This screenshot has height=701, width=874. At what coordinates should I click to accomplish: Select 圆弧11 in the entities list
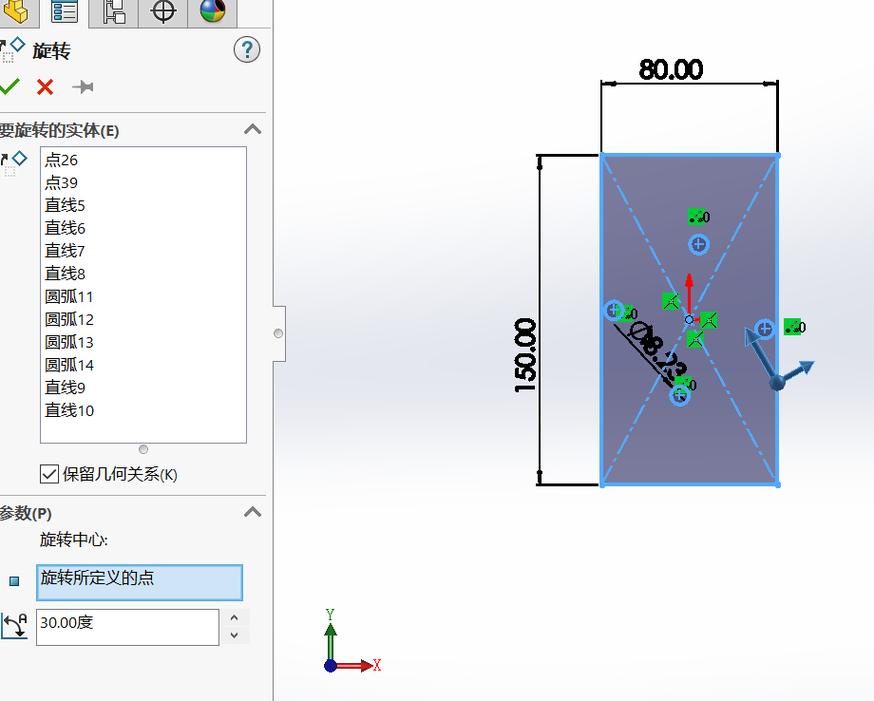click(68, 296)
